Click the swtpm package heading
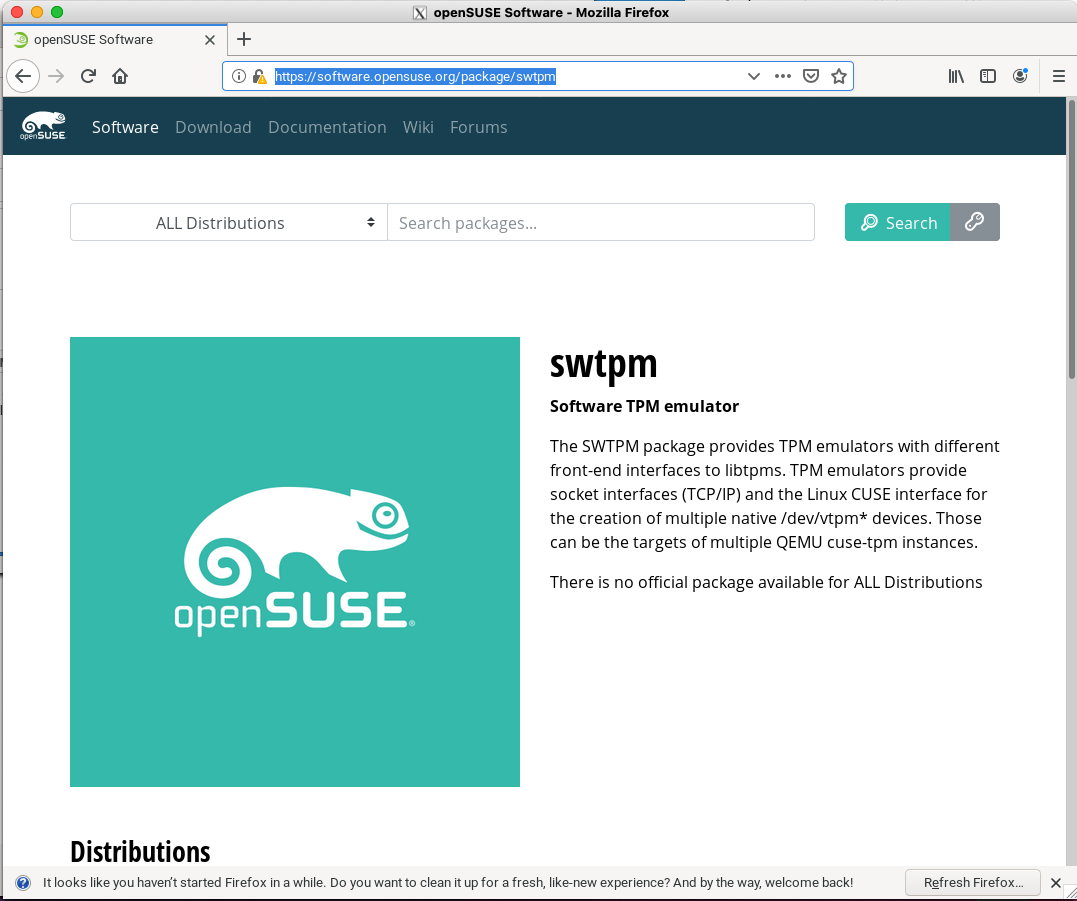The width and height of the screenshot is (1077, 901). (603, 363)
